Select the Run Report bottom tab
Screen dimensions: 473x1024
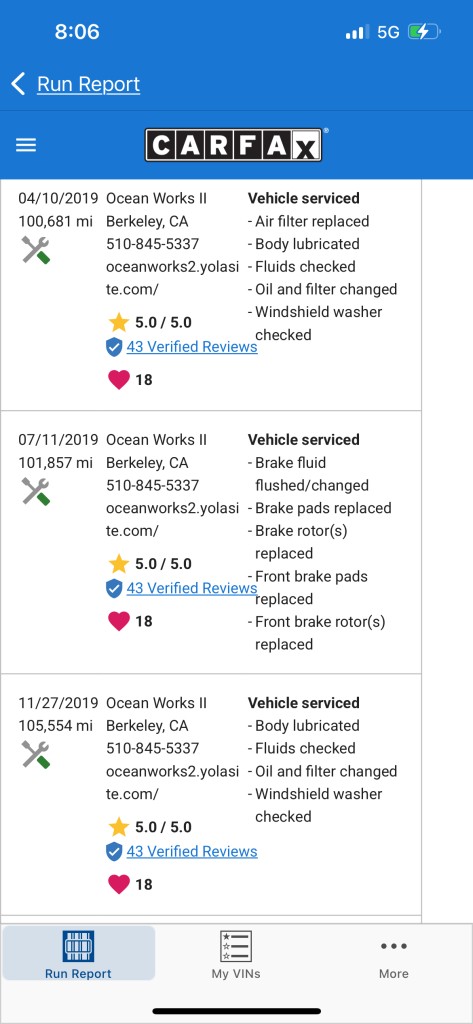click(x=78, y=954)
